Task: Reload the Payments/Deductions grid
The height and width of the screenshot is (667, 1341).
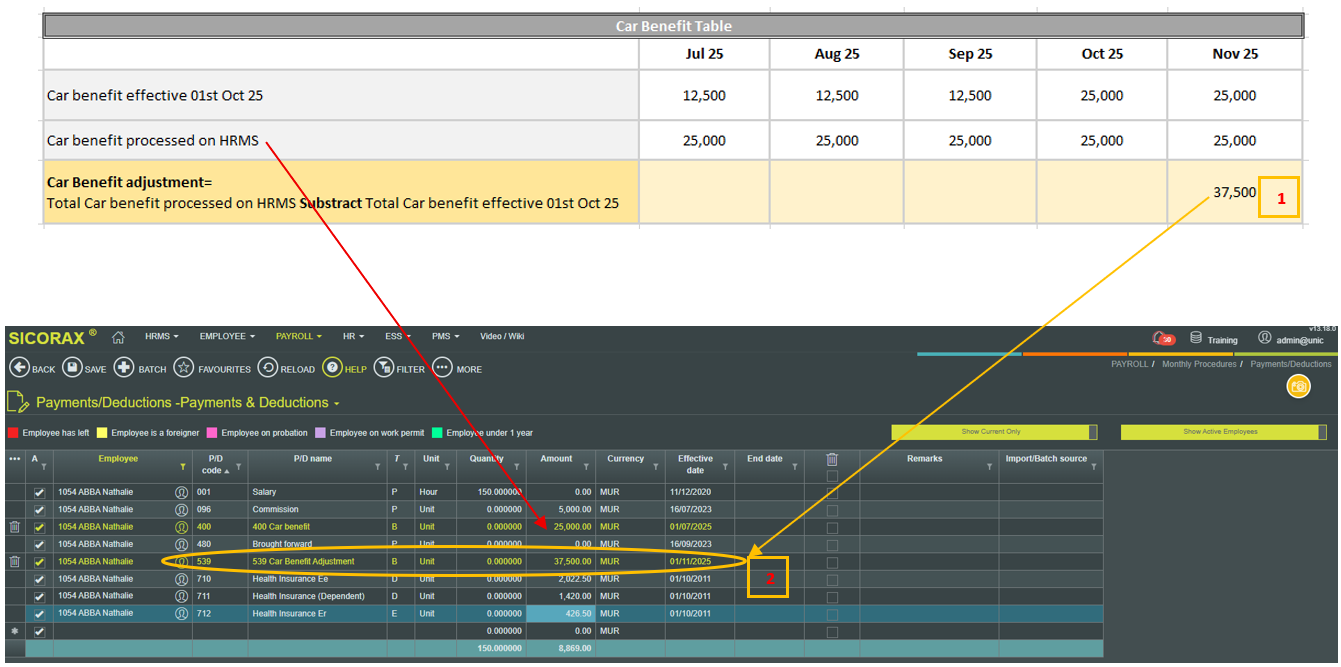Action: click(267, 368)
